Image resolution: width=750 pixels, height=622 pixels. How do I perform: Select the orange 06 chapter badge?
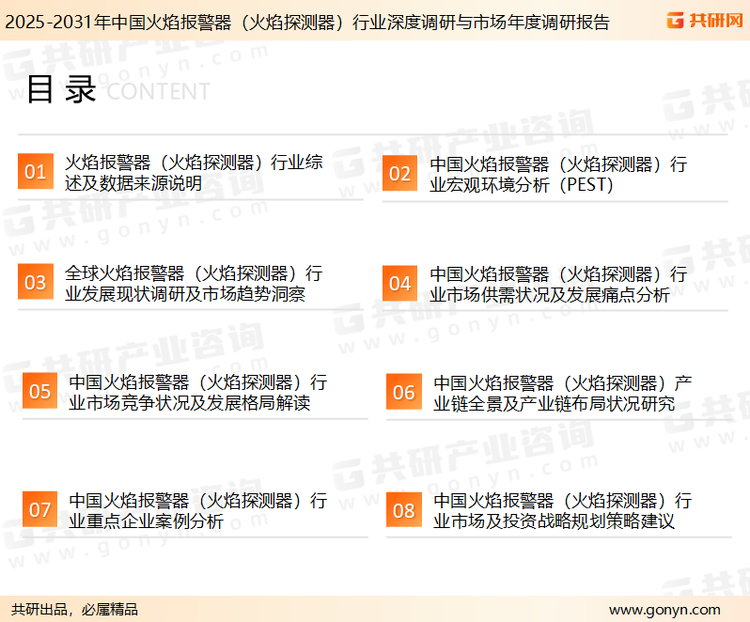pyautogui.click(x=404, y=392)
